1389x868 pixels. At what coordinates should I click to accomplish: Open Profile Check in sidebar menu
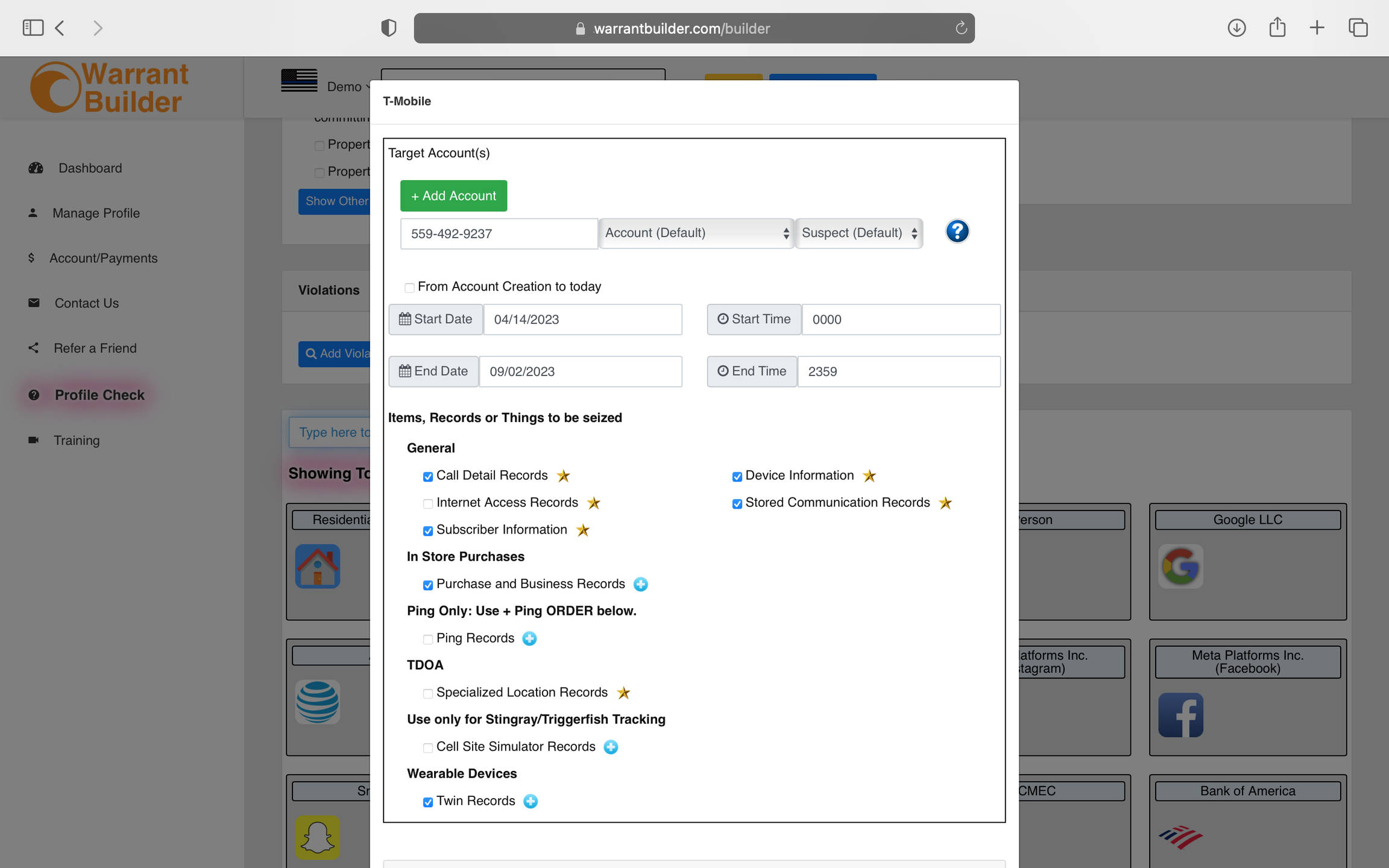point(99,395)
